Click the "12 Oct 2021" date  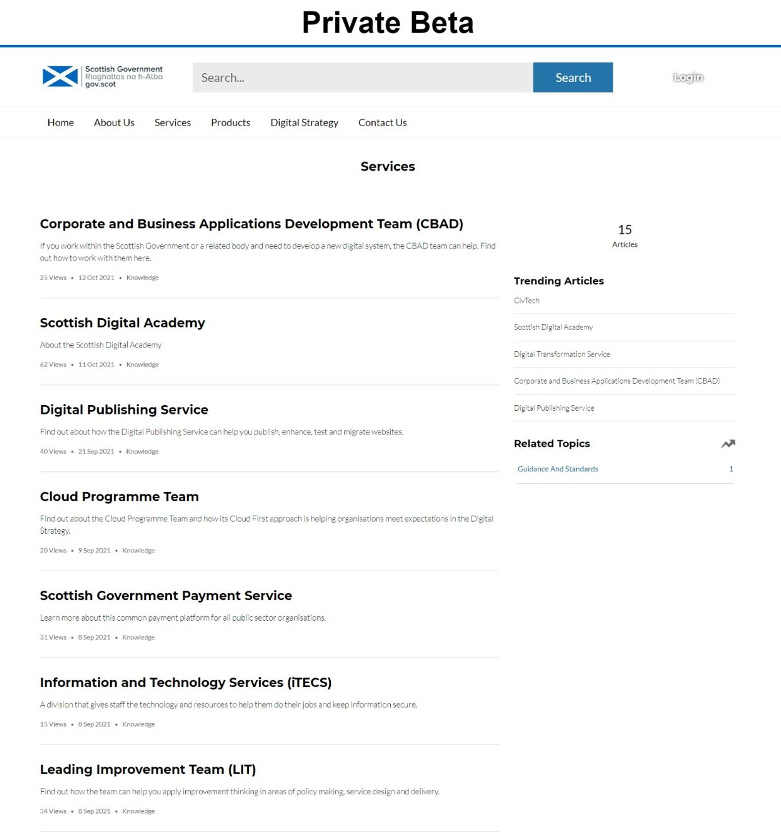click(x=96, y=278)
